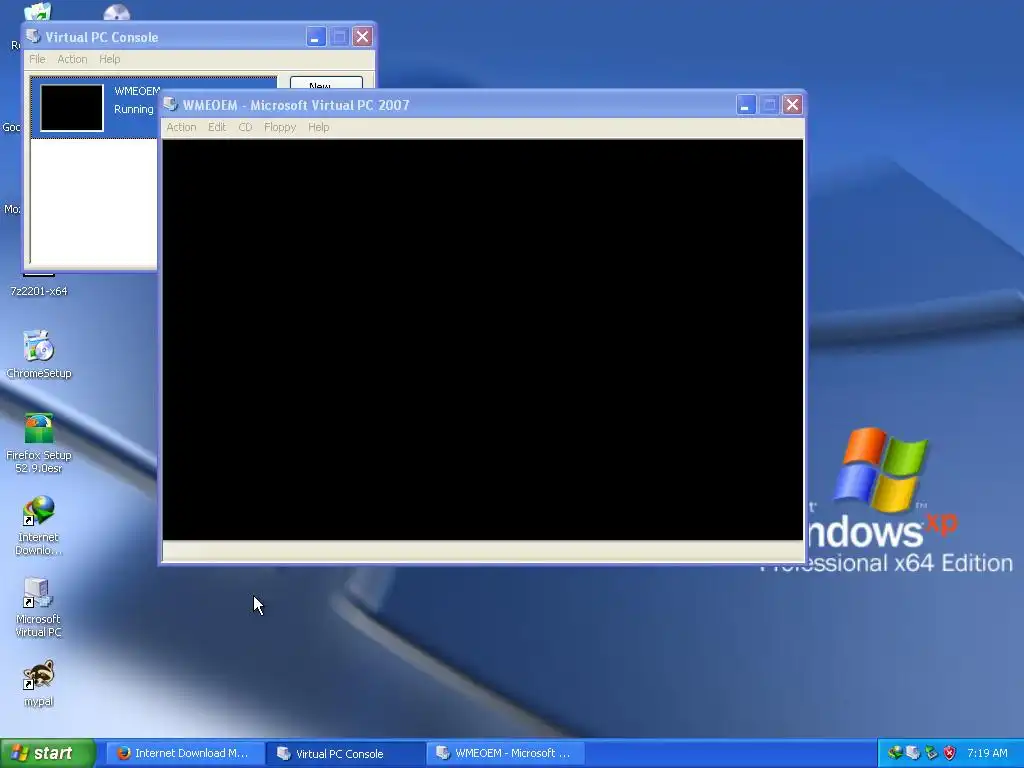Viewport: 1024px width, 768px height.
Task: Click the red Security Center shield tray icon
Action: 950,753
